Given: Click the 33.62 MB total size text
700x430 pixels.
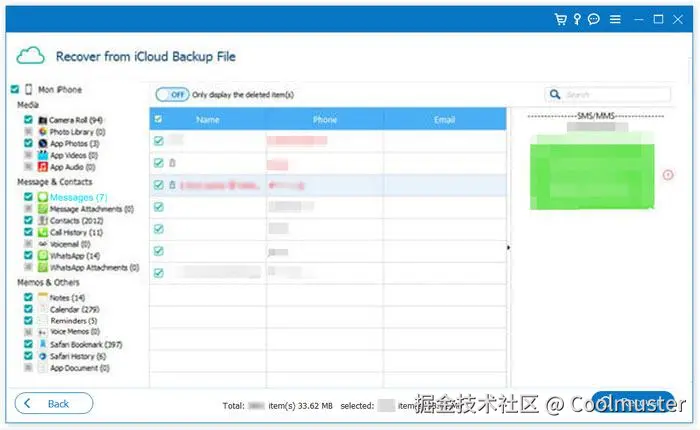Looking at the screenshot, I should pos(315,406).
